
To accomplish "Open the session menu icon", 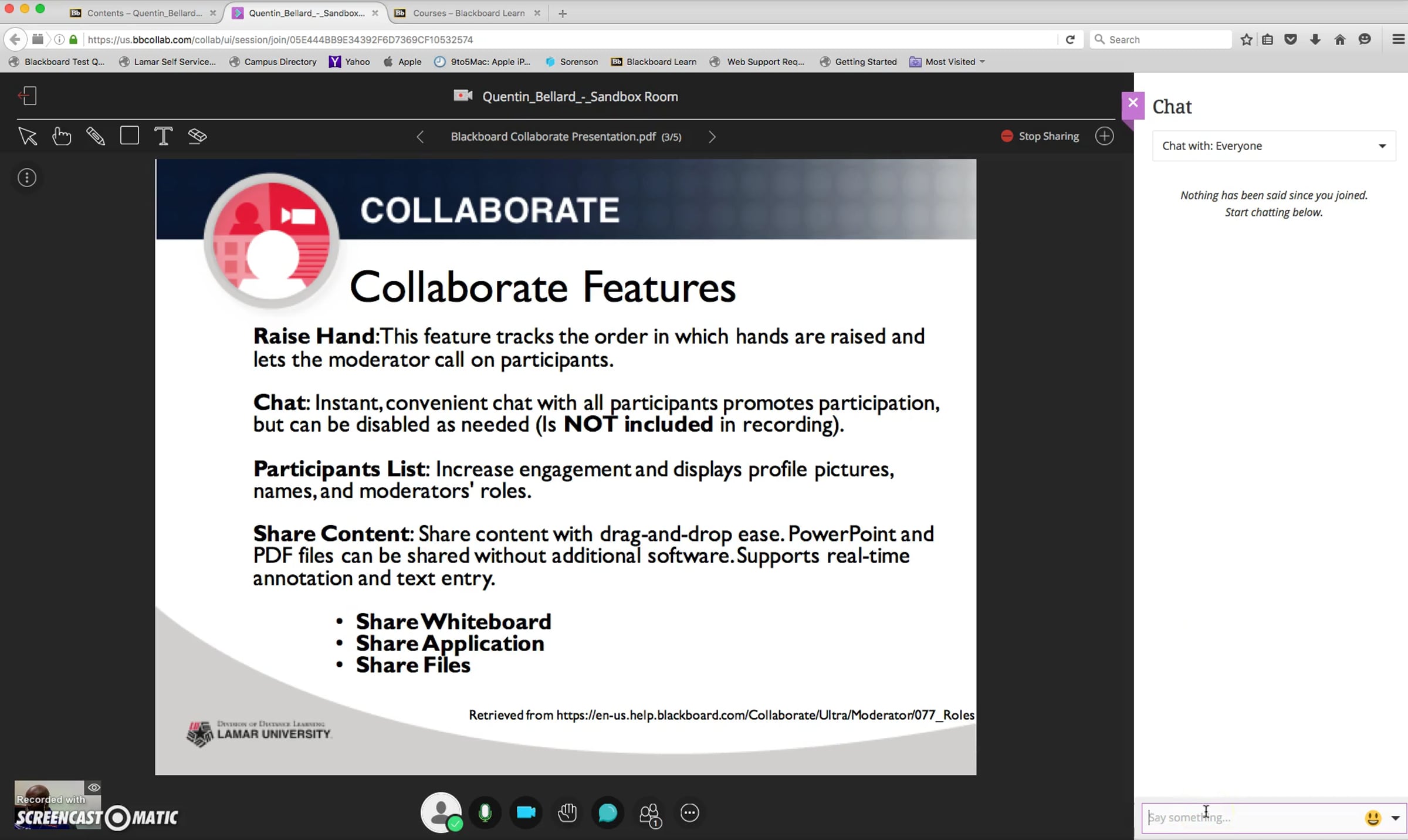I will pos(28,96).
